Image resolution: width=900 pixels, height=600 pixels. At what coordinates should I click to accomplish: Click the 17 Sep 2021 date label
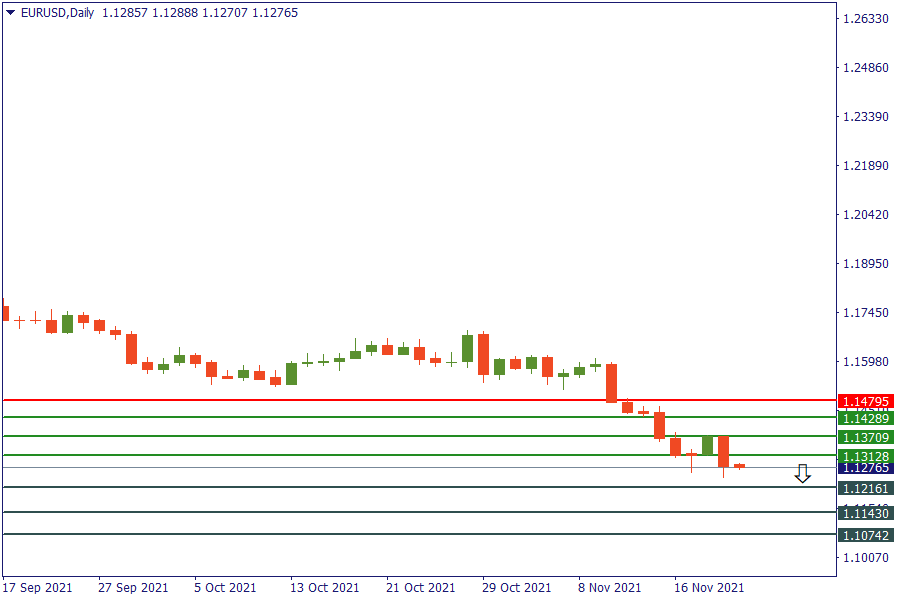coord(37,588)
